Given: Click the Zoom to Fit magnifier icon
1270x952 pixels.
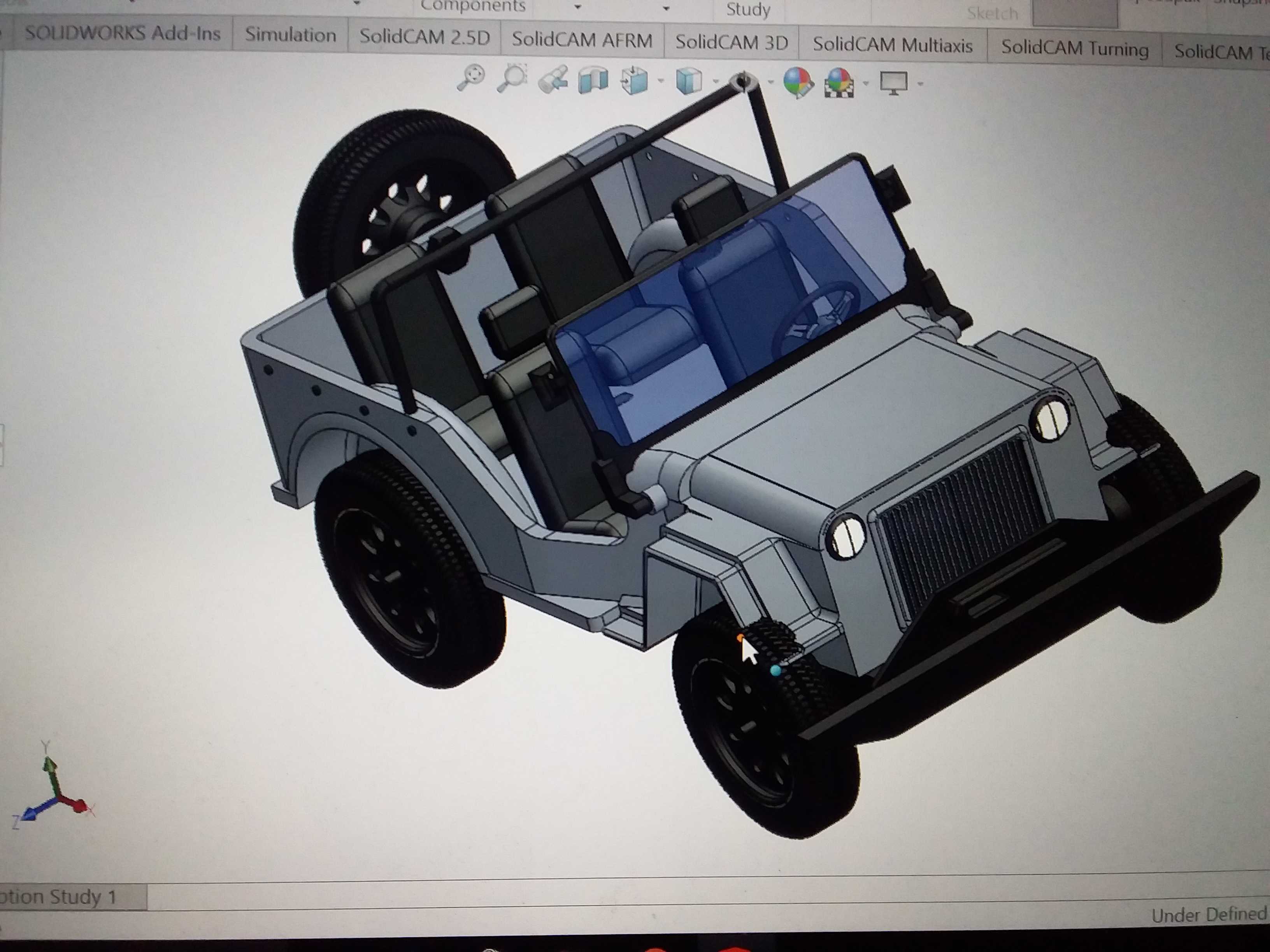Looking at the screenshot, I should (470, 77).
